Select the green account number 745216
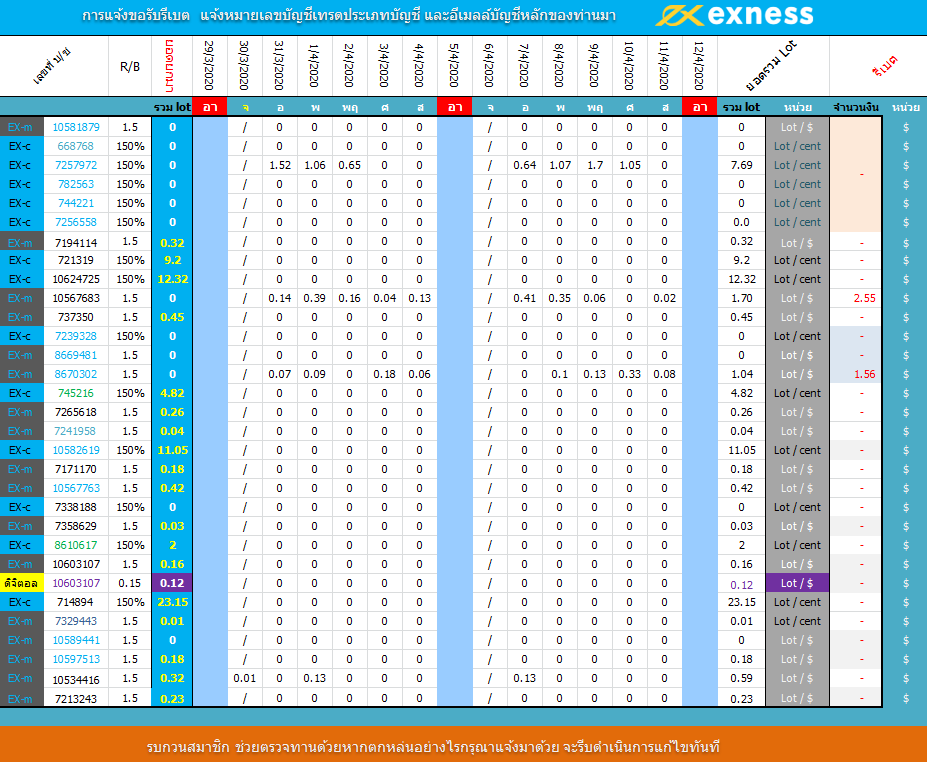Screen dimensions: 927x762 [x=76, y=393]
